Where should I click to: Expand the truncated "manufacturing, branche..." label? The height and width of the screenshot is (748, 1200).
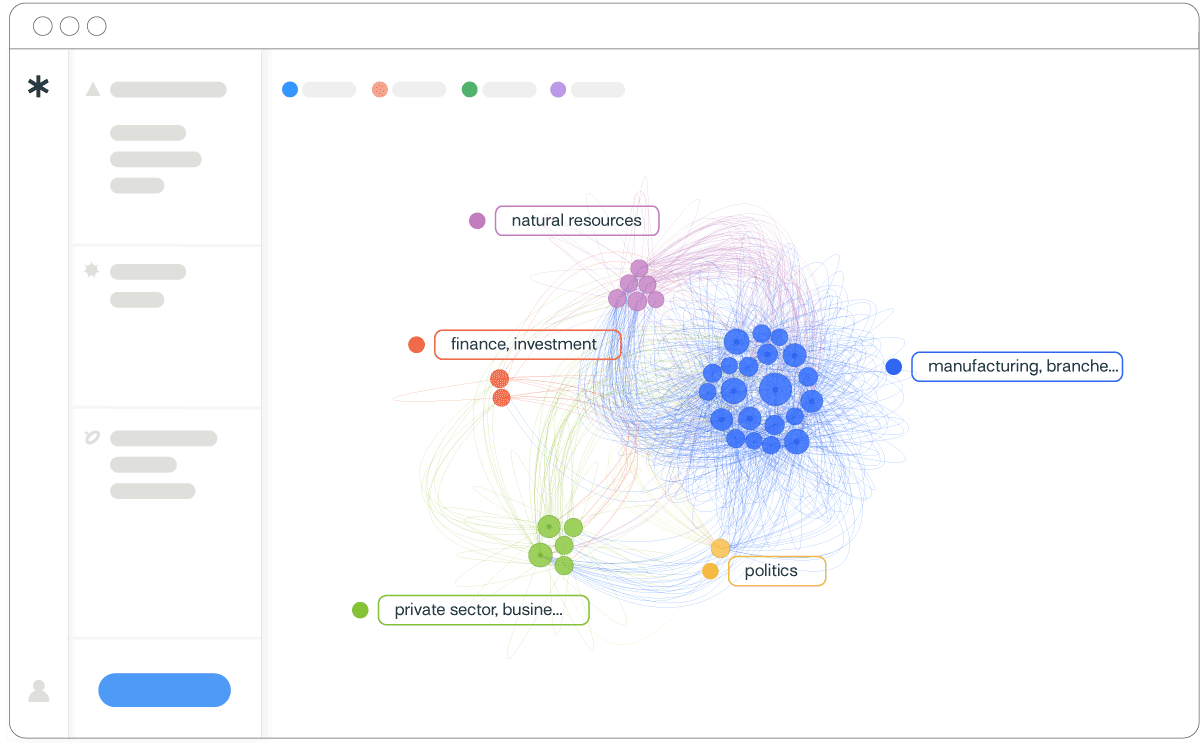point(1017,367)
